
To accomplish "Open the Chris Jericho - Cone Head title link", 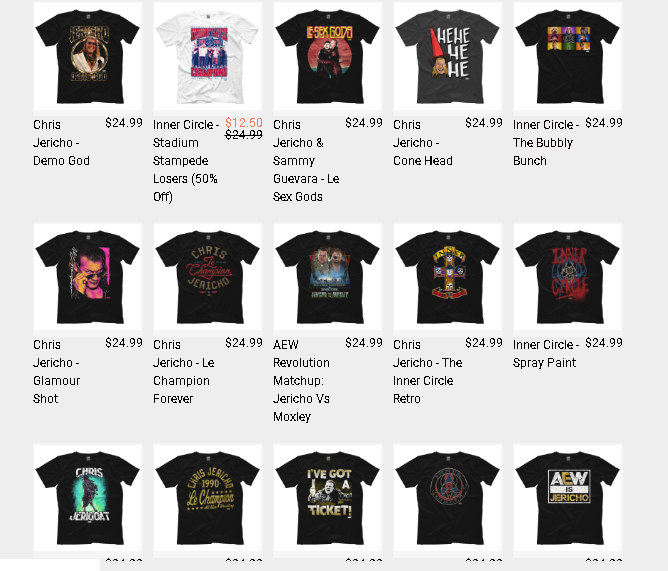I will (423, 143).
